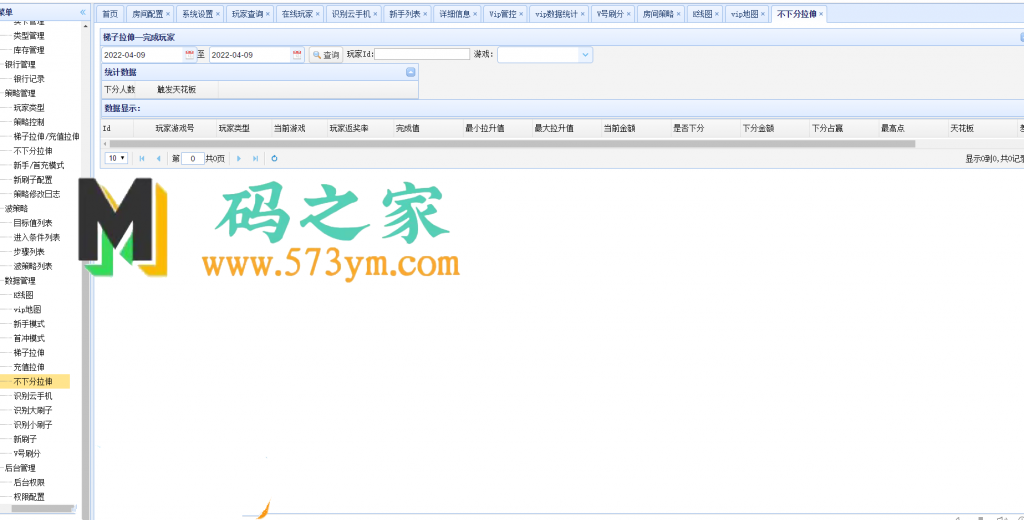Open 进入条件列表 in the sidebar

[37, 236]
